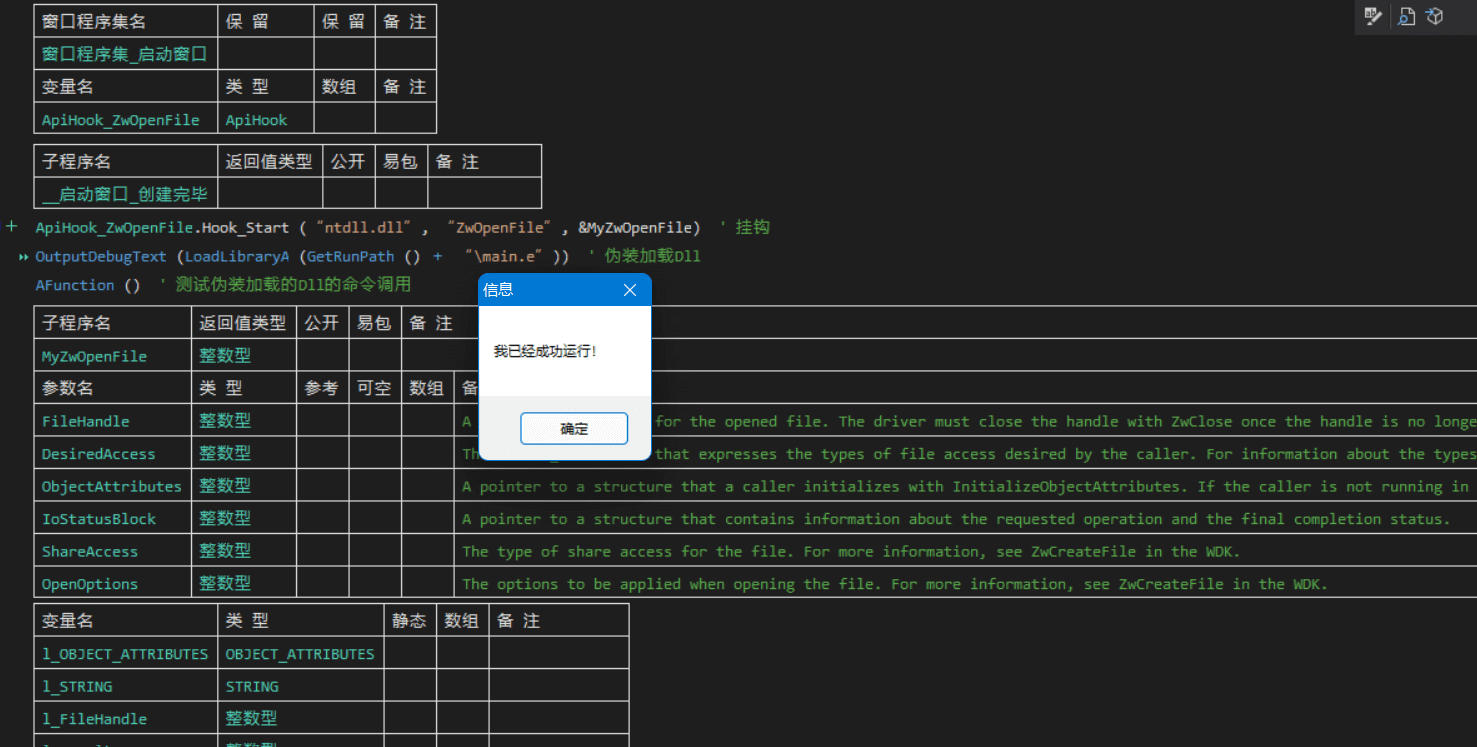The width and height of the screenshot is (1477, 747).
Task: Toggle 公开 cell for MyZwOpenFile
Action: click(x=322, y=356)
